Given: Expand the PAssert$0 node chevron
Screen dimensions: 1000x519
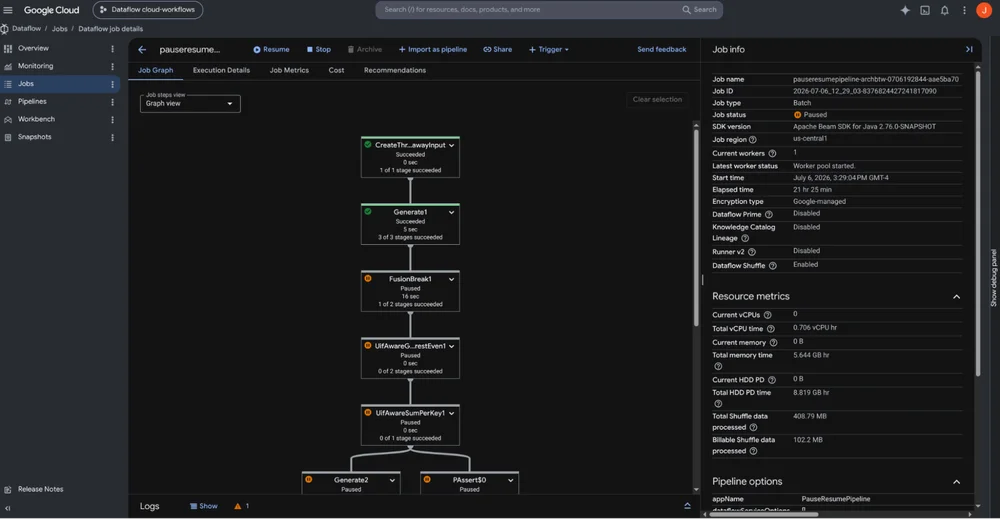Looking at the screenshot, I should (511, 480).
